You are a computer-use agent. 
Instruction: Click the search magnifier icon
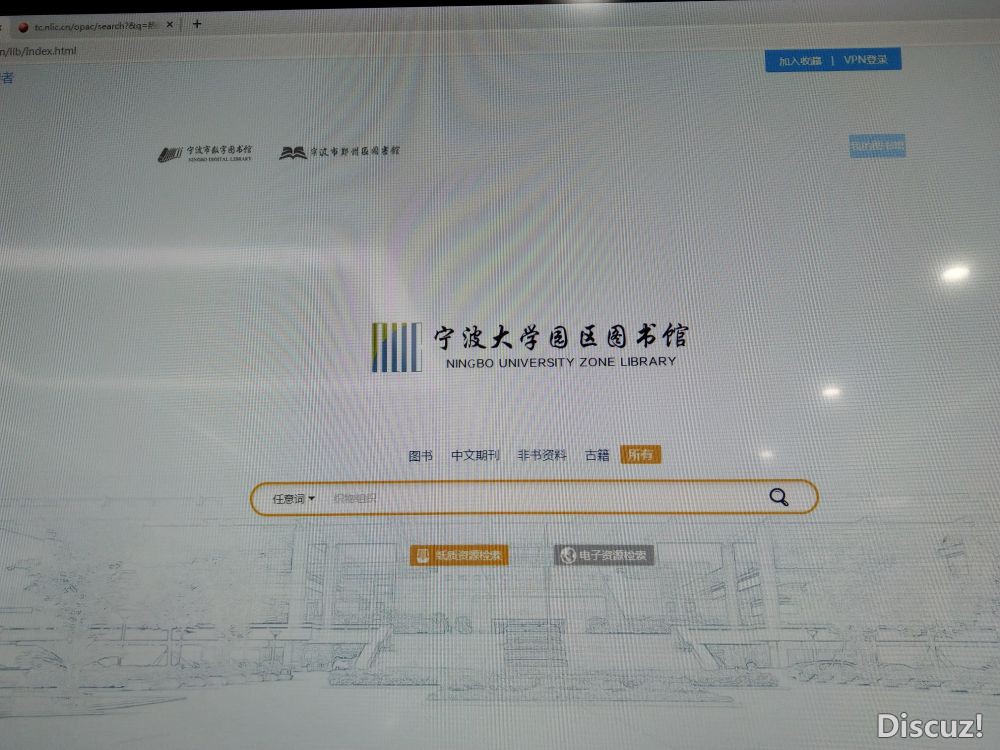[x=779, y=497]
